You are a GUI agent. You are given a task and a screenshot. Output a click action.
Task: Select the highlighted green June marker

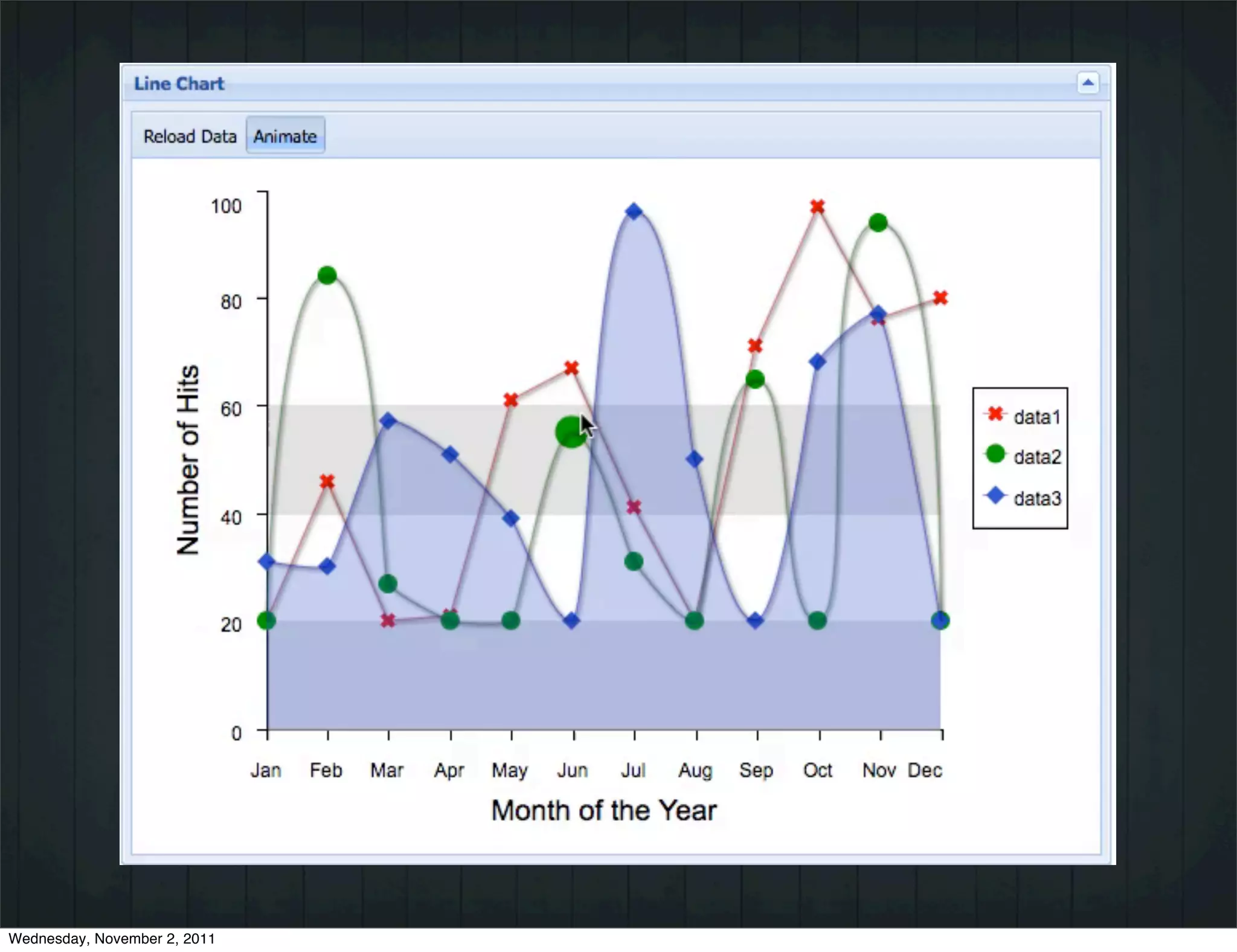[x=570, y=432]
